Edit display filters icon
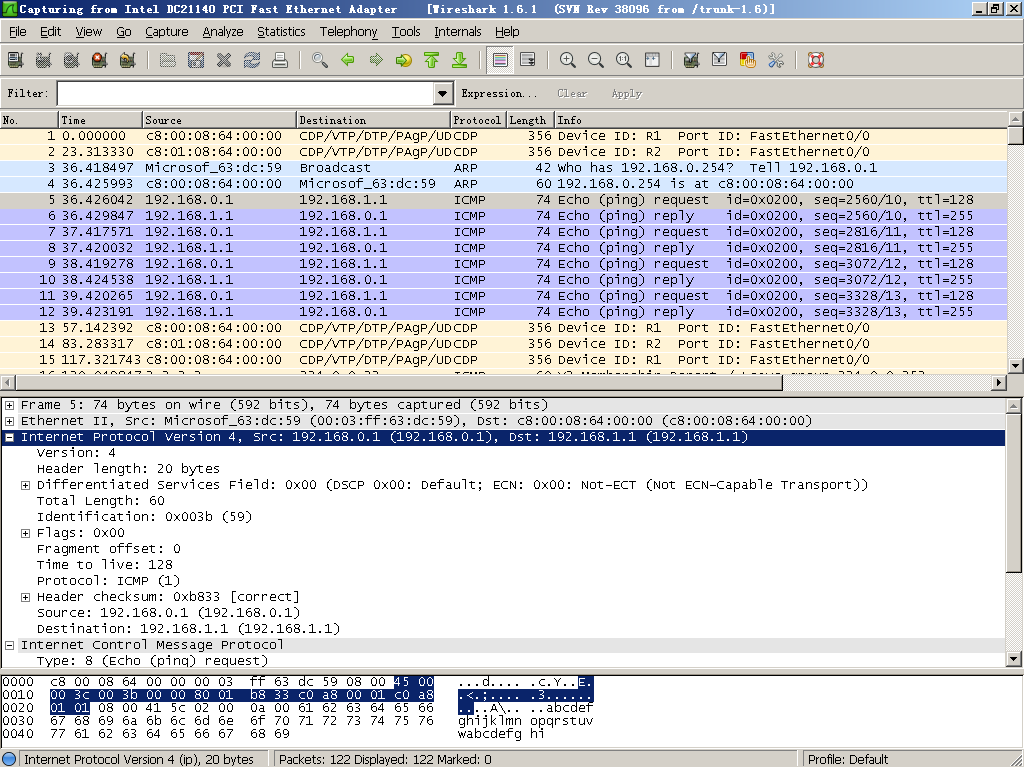The image size is (1024, 768). [720, 61]
